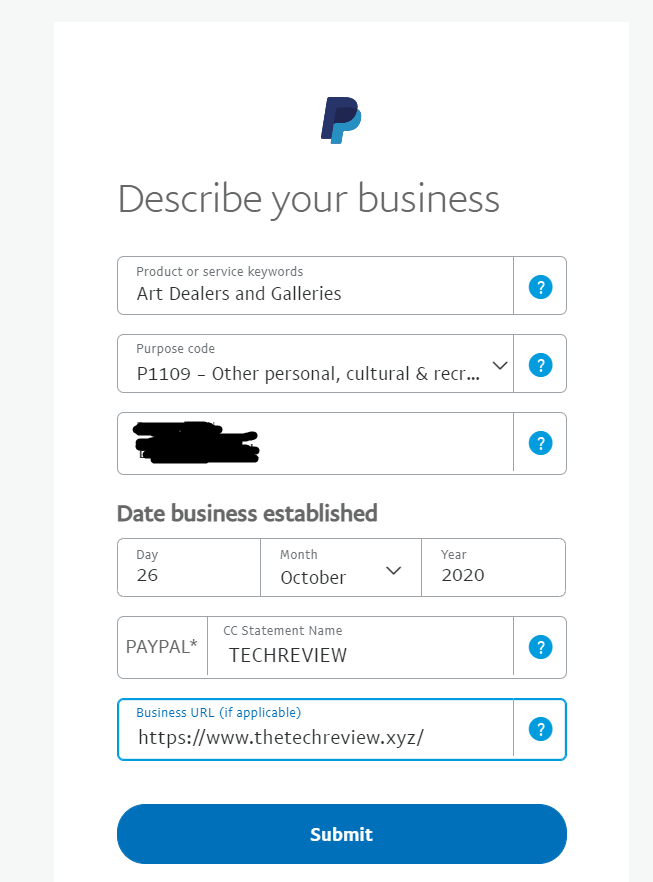
Task: Click the Day field showing 26
Action: point(185,567)
